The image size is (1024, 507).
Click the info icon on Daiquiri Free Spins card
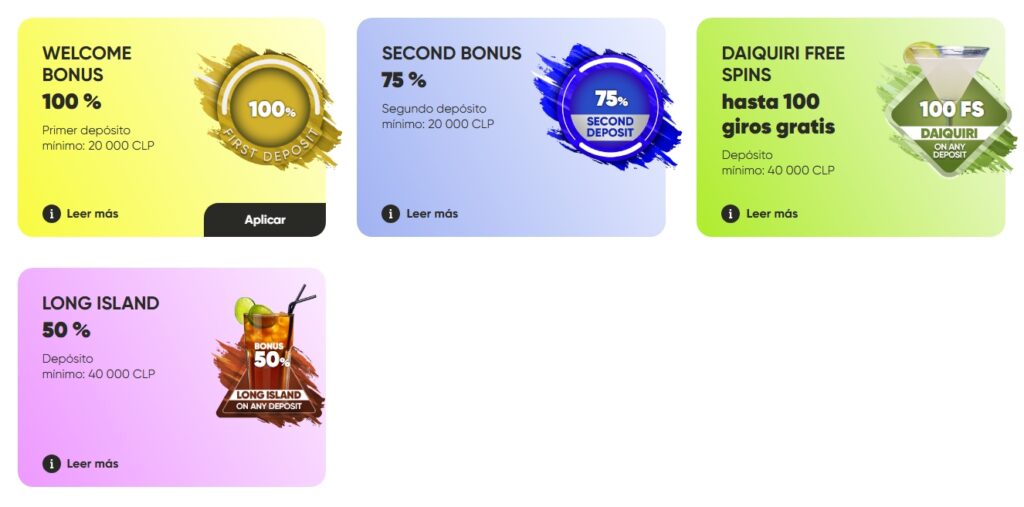(x=731, y=214)
